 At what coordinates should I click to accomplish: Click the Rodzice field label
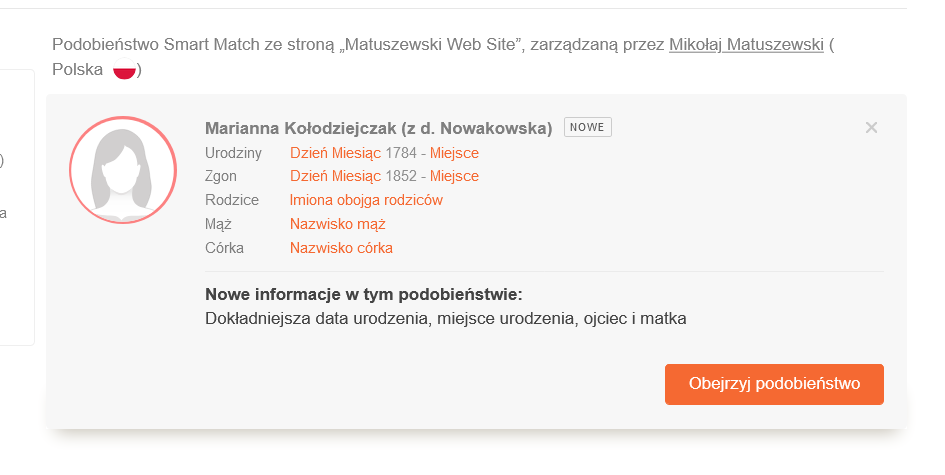[x=232, y=200]
